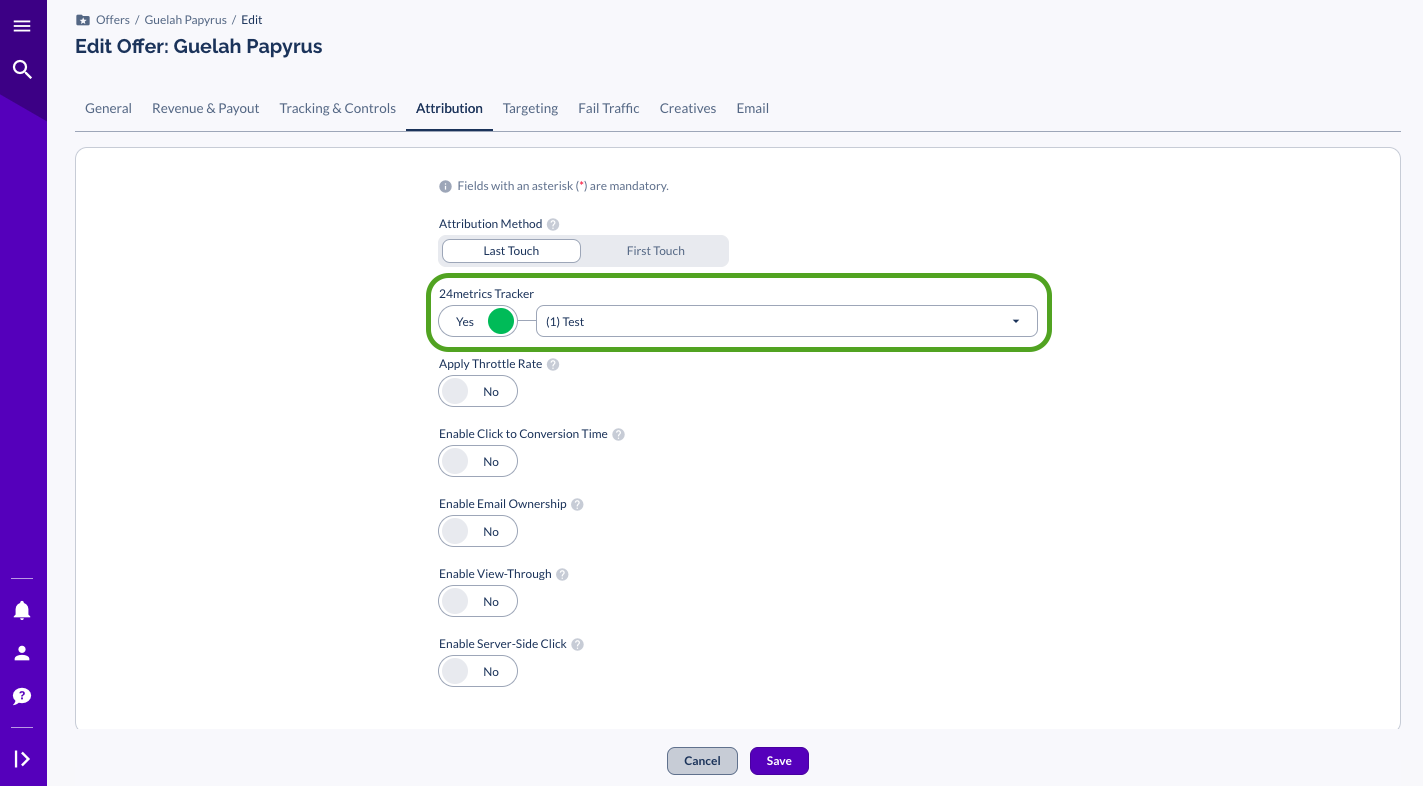The height and width of the screenshot is (786, 1423).
Task: Click the search magnifier icon in sidebar
Action: [22, 69]
